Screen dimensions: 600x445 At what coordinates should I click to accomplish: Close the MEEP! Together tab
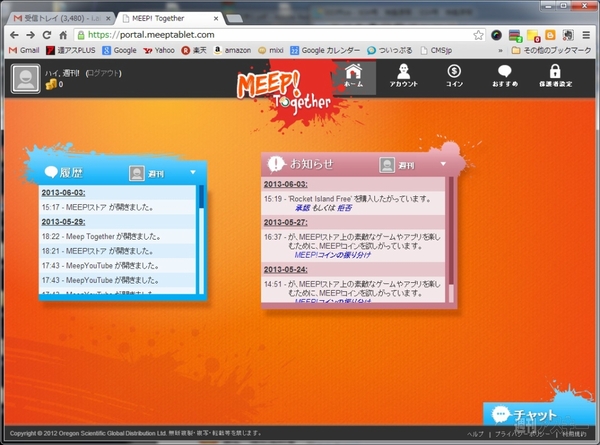[x=216, y=18]
